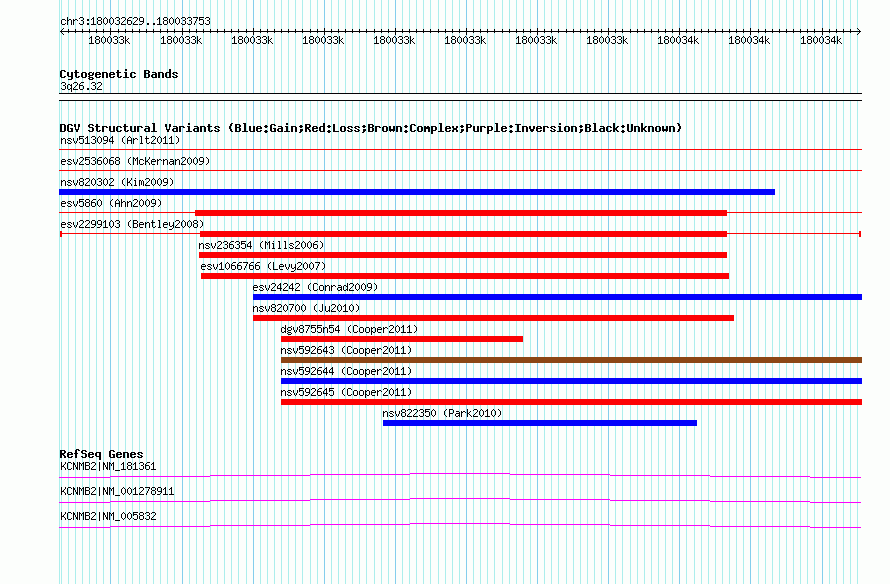Select the KCNMB2|NM_001278911 transcript label

click(117, 491)
